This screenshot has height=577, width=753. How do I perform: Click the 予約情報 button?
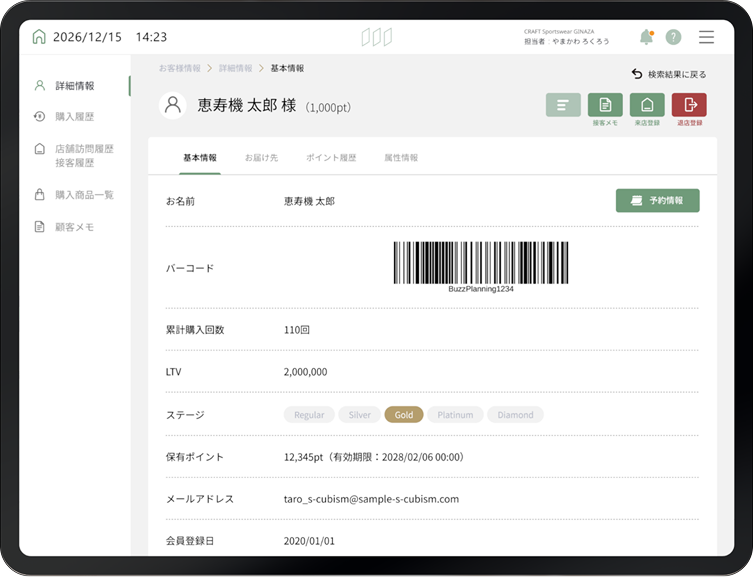tap(657, 201)
